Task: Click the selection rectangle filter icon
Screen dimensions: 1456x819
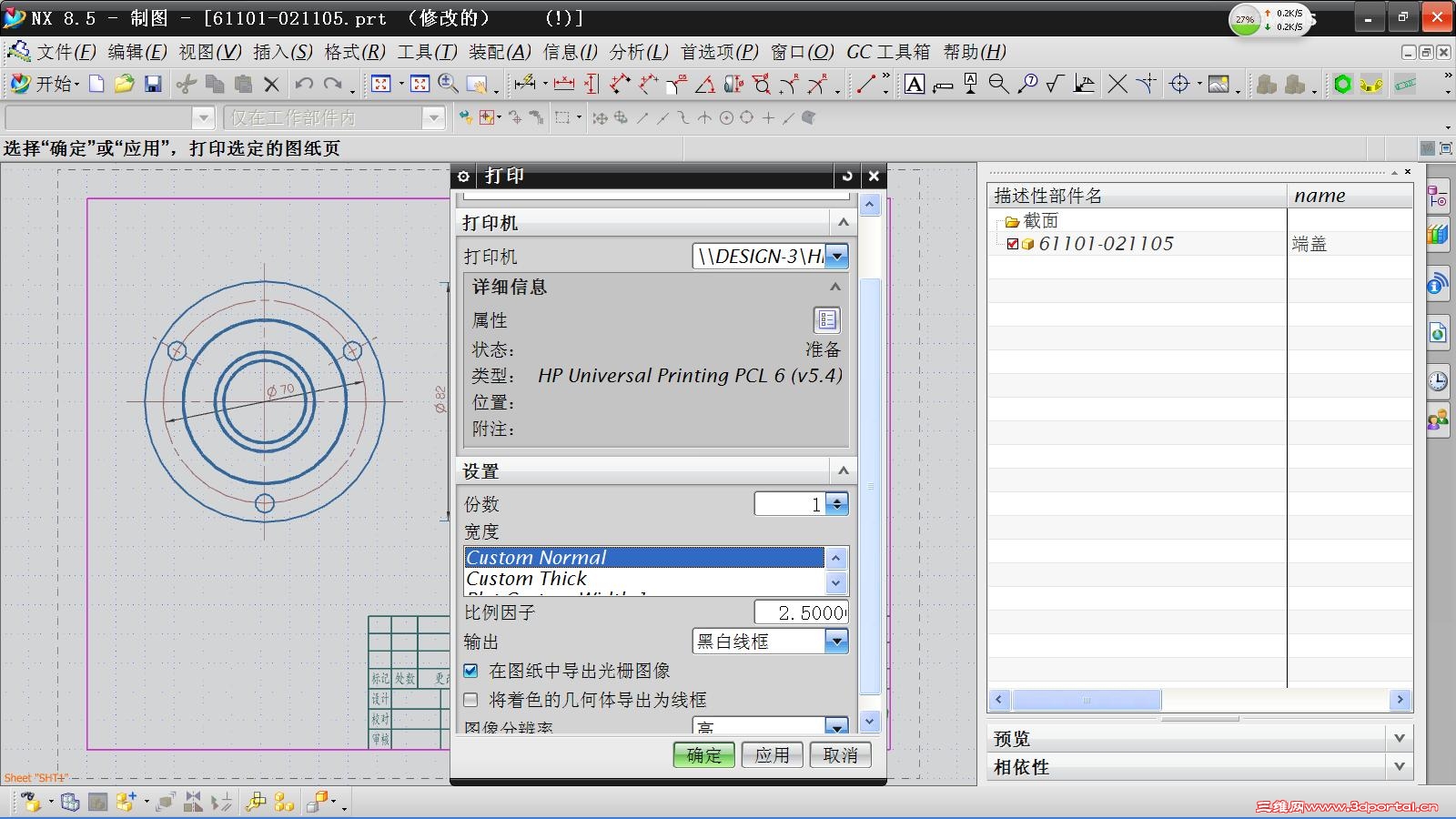Action: click(563, 117)
